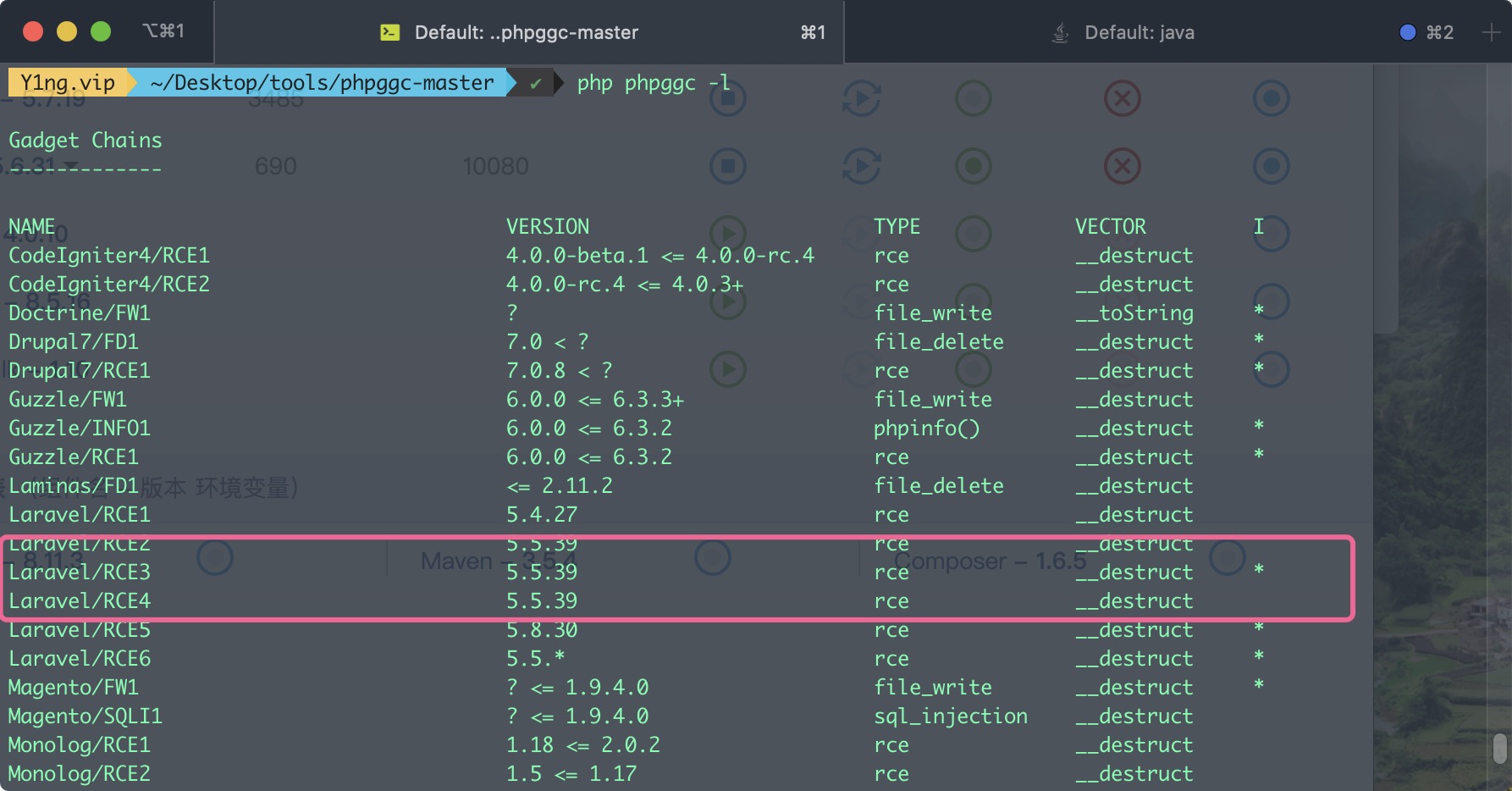This screenshot has height=791, width=1512.
Task: Click background play icon behind Drupal7/RCE1 row
Action: [727, 369]
